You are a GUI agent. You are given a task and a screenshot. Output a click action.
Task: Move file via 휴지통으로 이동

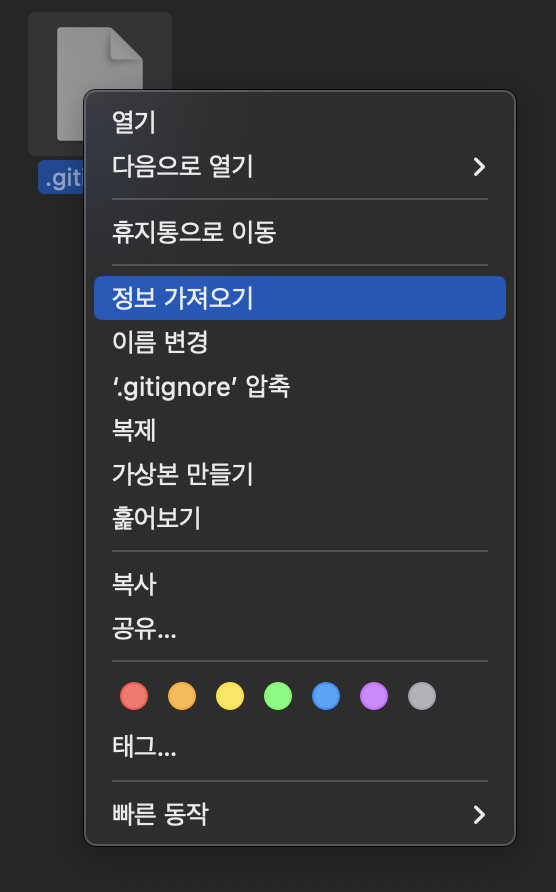click(x=300, y=232)
